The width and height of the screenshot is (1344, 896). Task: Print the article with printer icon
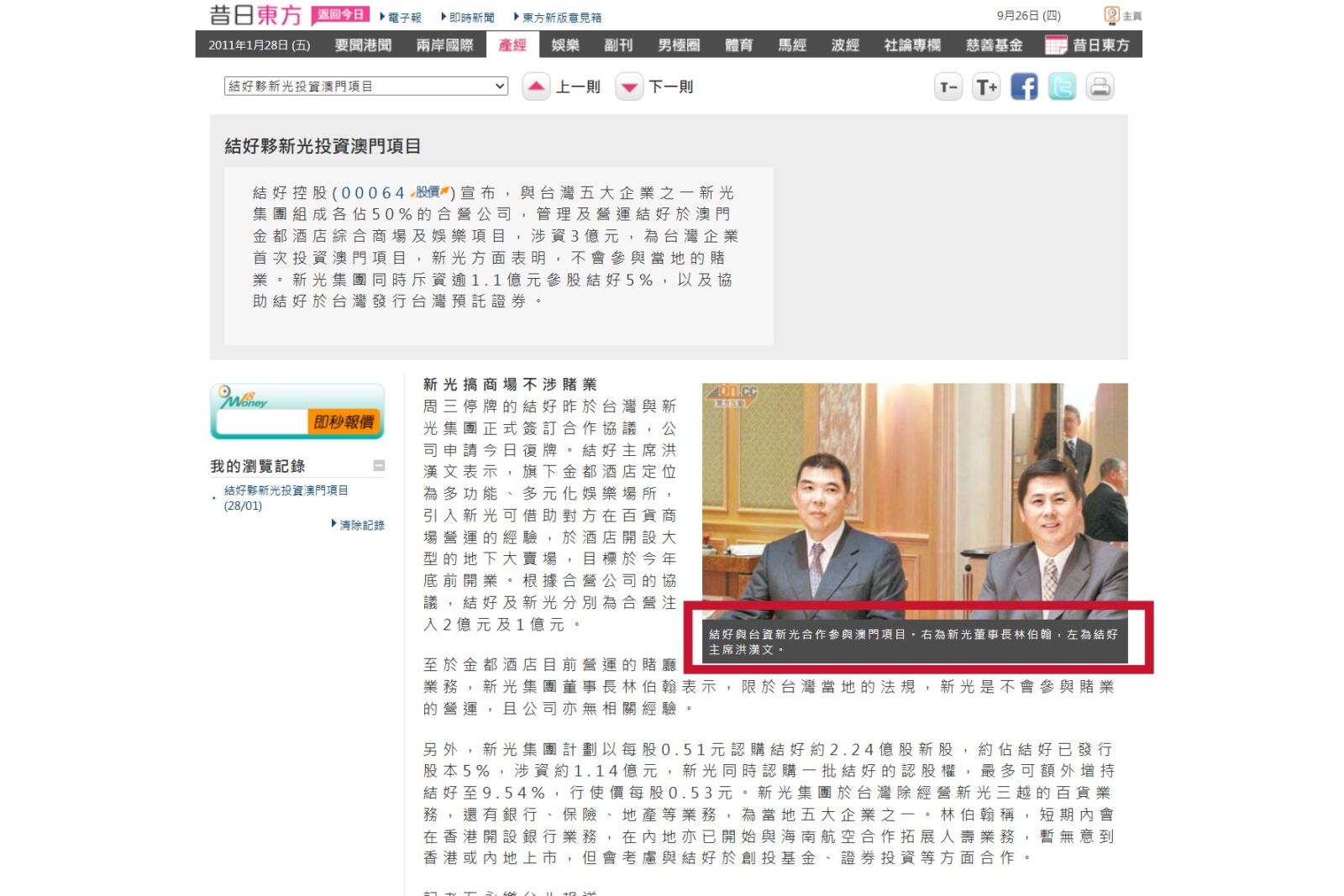pos(1100,86)
